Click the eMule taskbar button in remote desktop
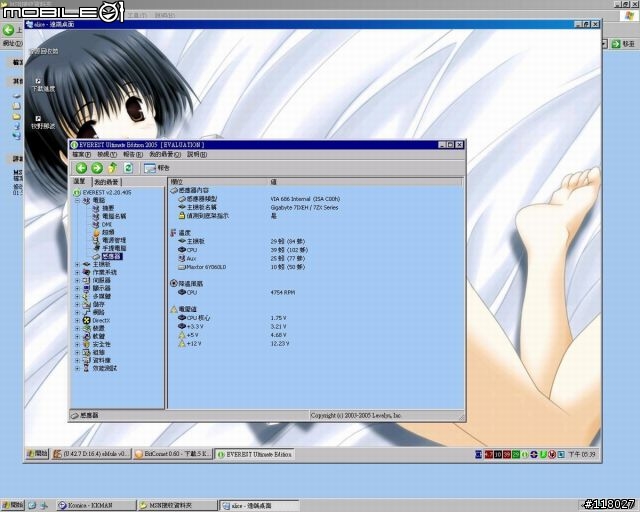Screen dimensions: 640x512 (92, 454)
